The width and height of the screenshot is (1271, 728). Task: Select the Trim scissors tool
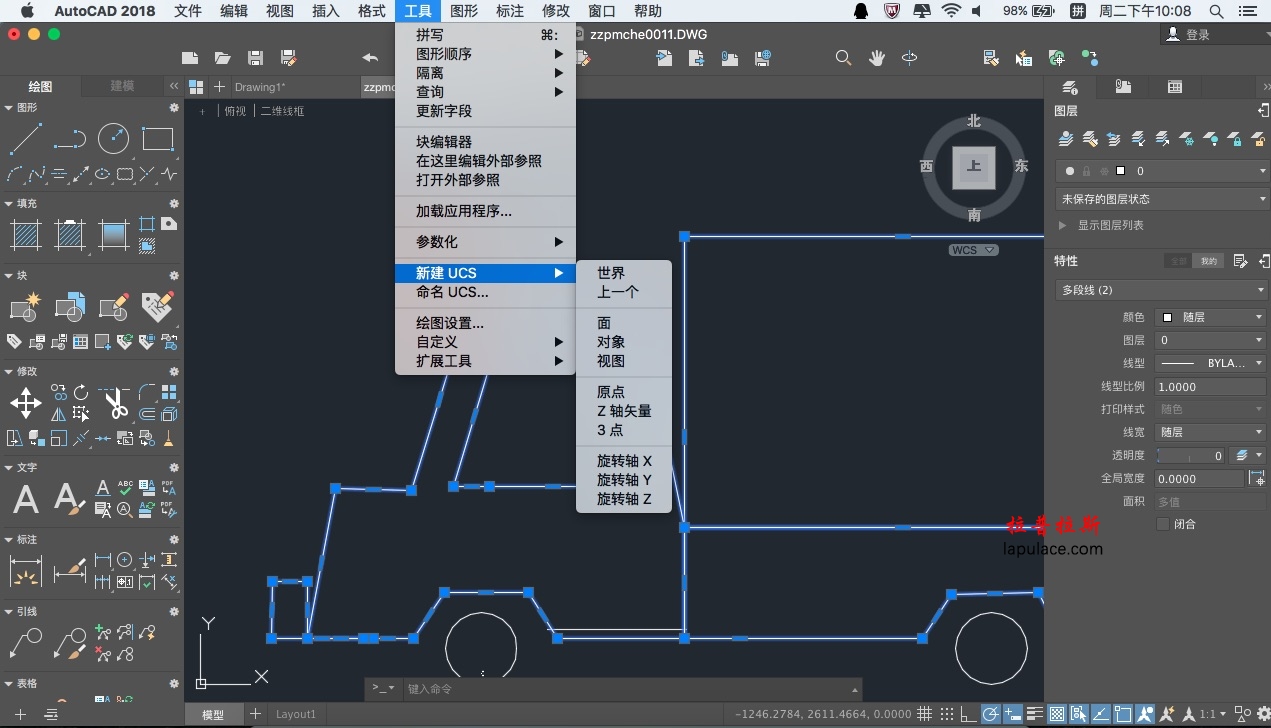pos(115,403)
